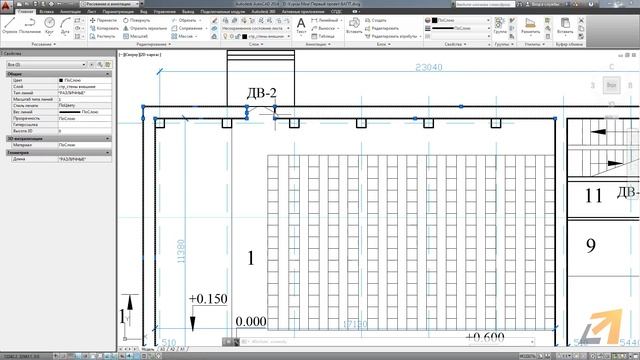Click the Слой property value field
The width and height of the screenshot is (640, 360).
[84, 87]
